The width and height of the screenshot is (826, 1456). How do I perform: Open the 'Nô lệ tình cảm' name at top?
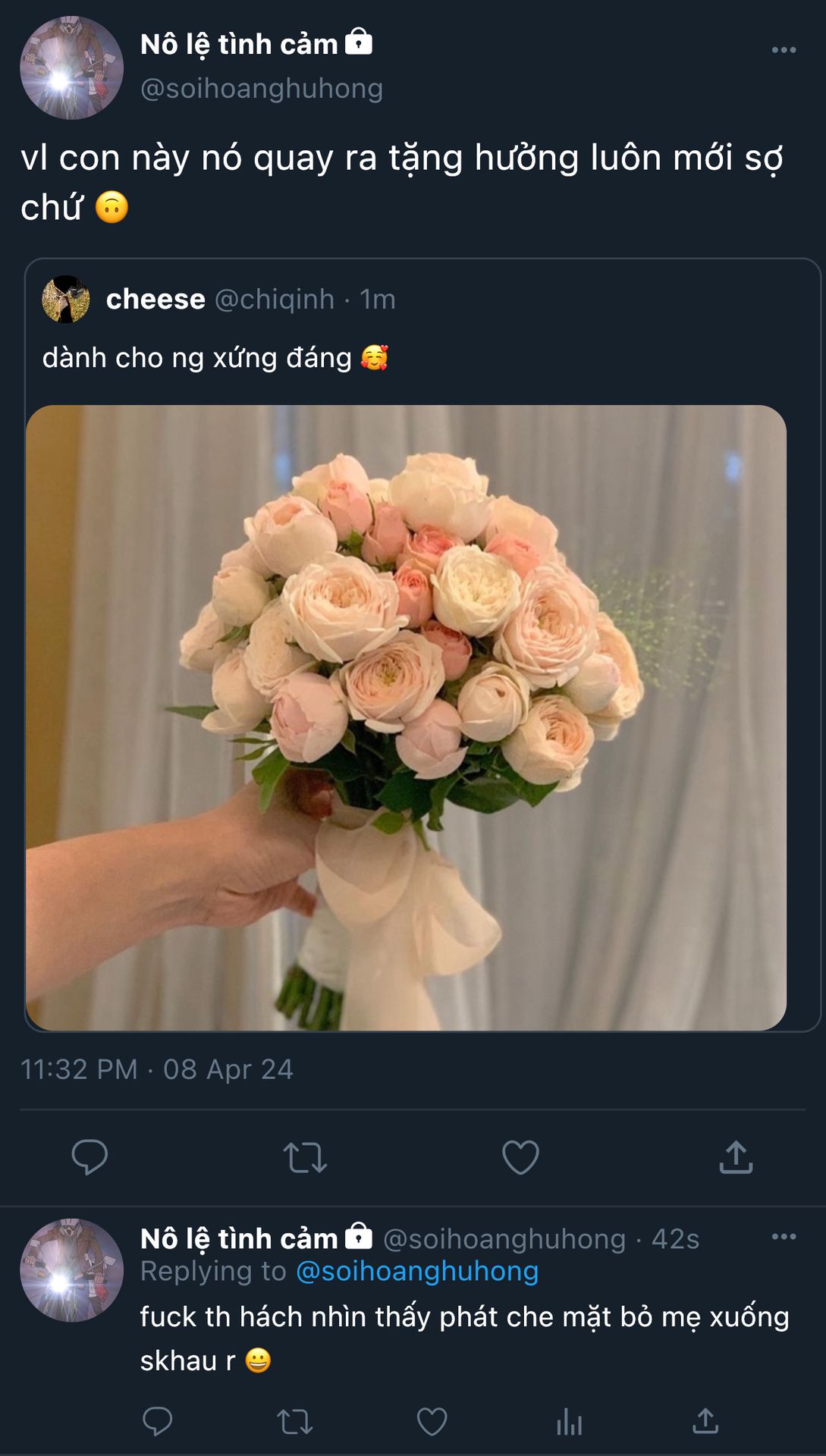pyautogui.click(x=239, y=44)
